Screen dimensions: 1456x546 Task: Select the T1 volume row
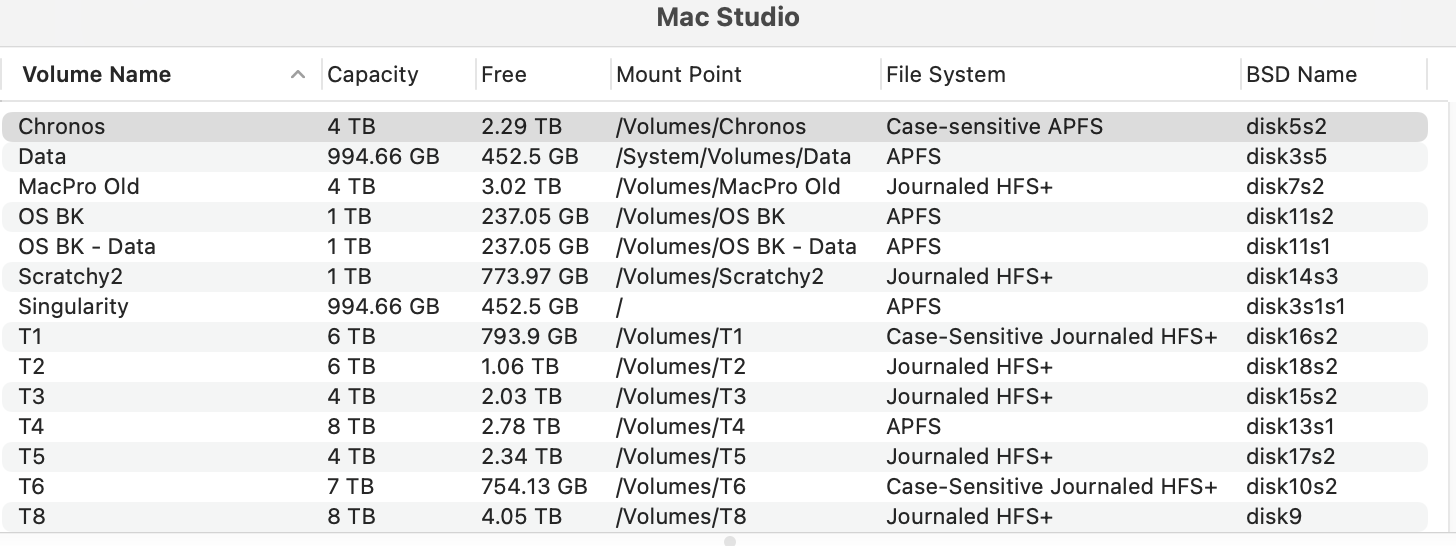coord(31,337)
